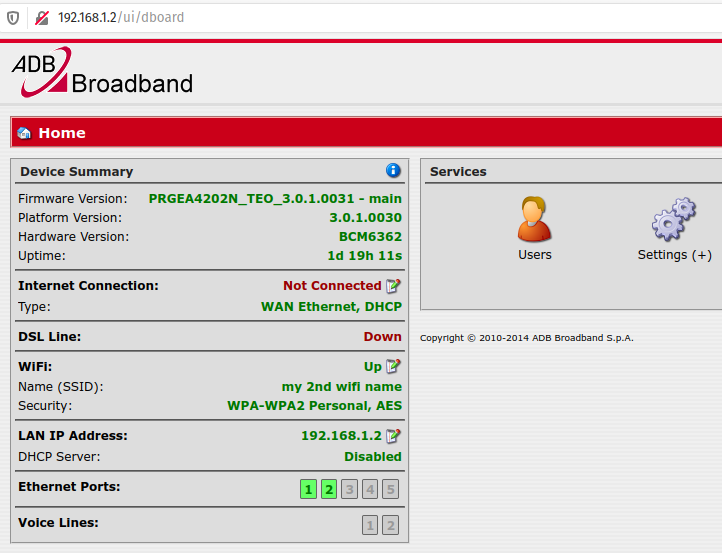The height and width of the screenshot is (553, 722).
Task: Click the Voice Lines label
Action: [58, 523]
